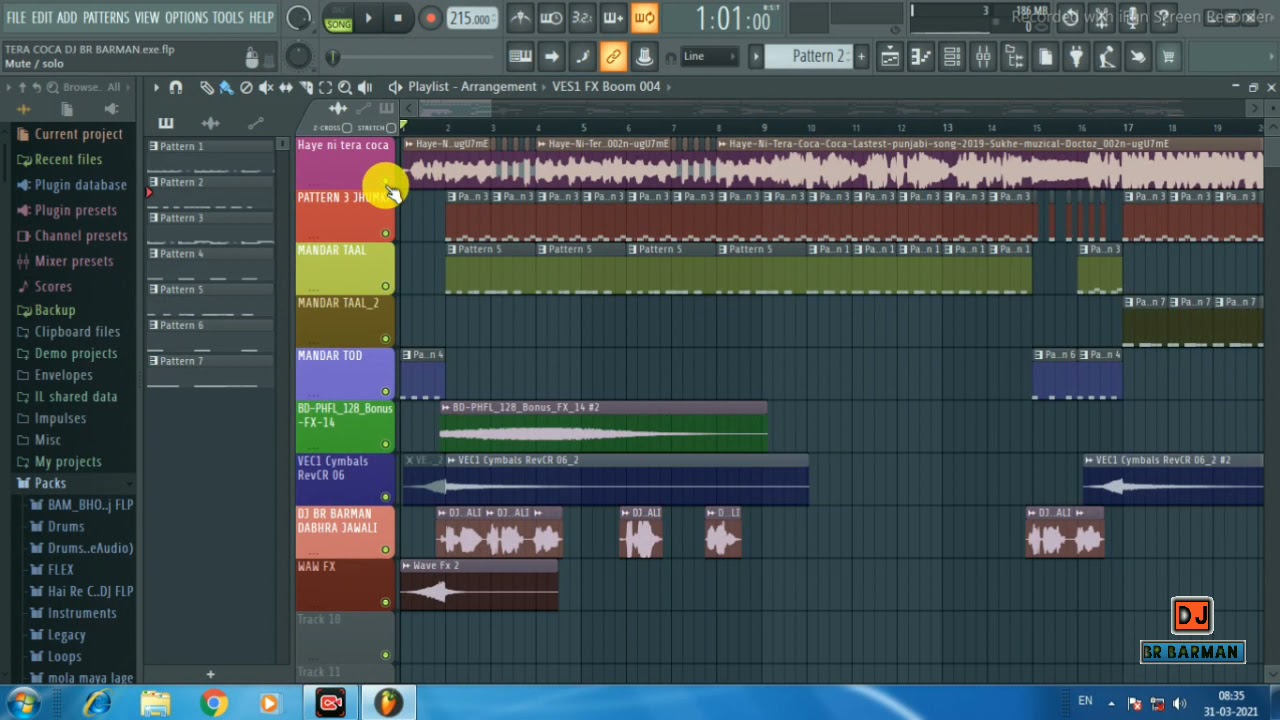Open the OPTIONS menu
The image size is (1280, 720).
(186, 18)
